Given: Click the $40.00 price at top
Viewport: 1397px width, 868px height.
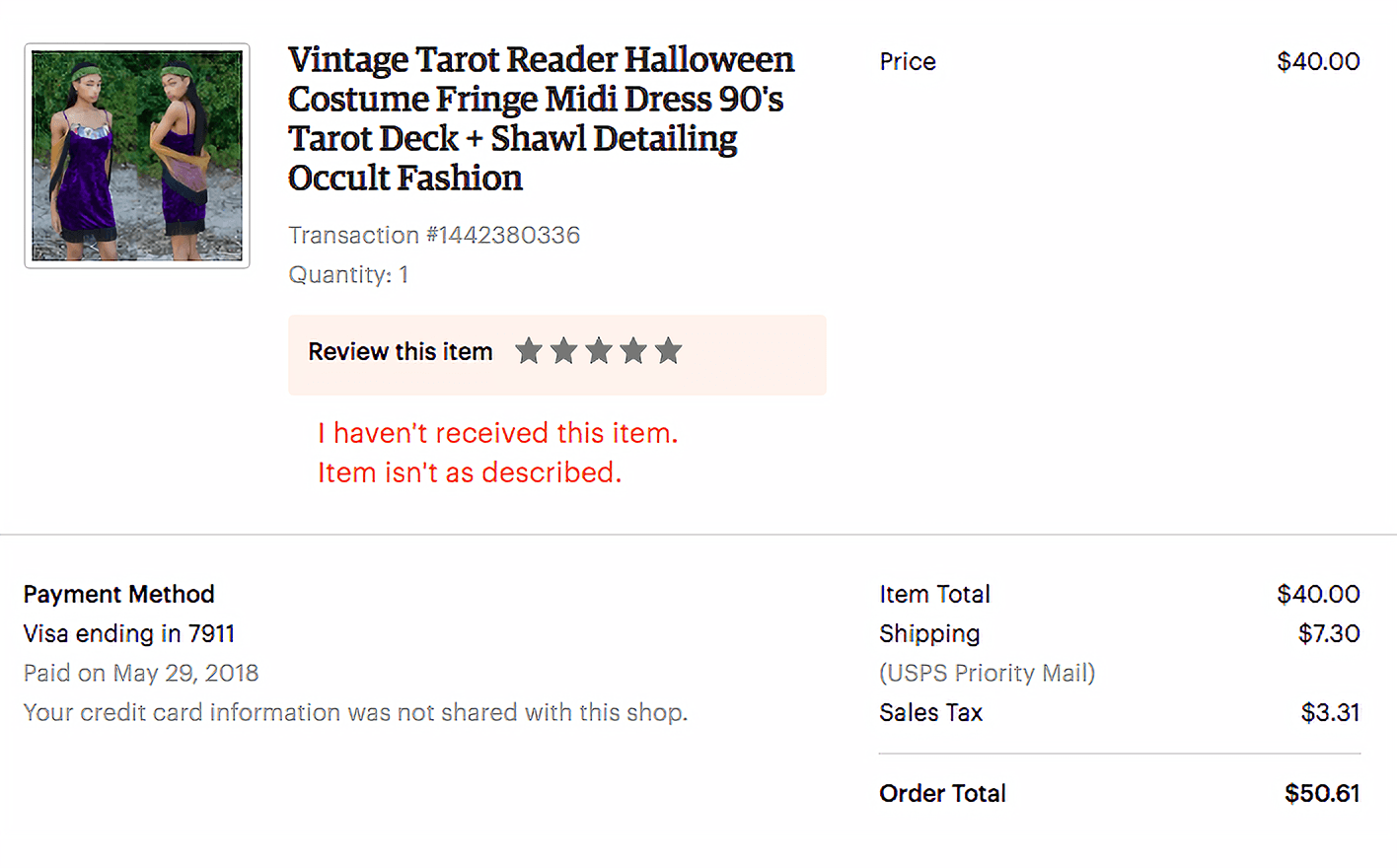Looking at the screenshot, I should [1318, 61].
